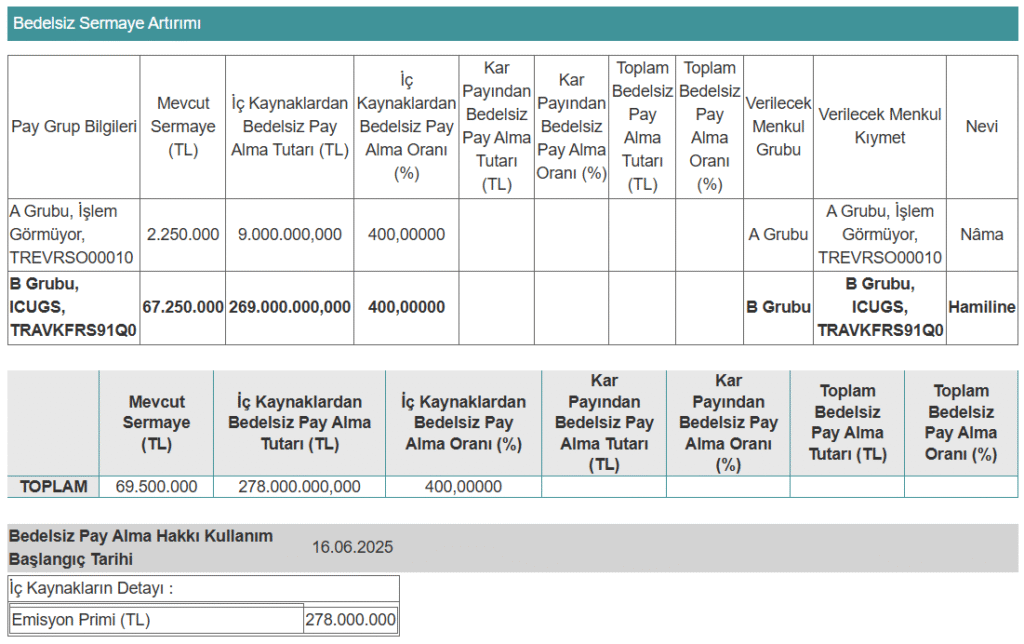Viewport: 1024px width, 644px height.
Task: Click the "Hamiline" cell
Action: pos(983,307)
